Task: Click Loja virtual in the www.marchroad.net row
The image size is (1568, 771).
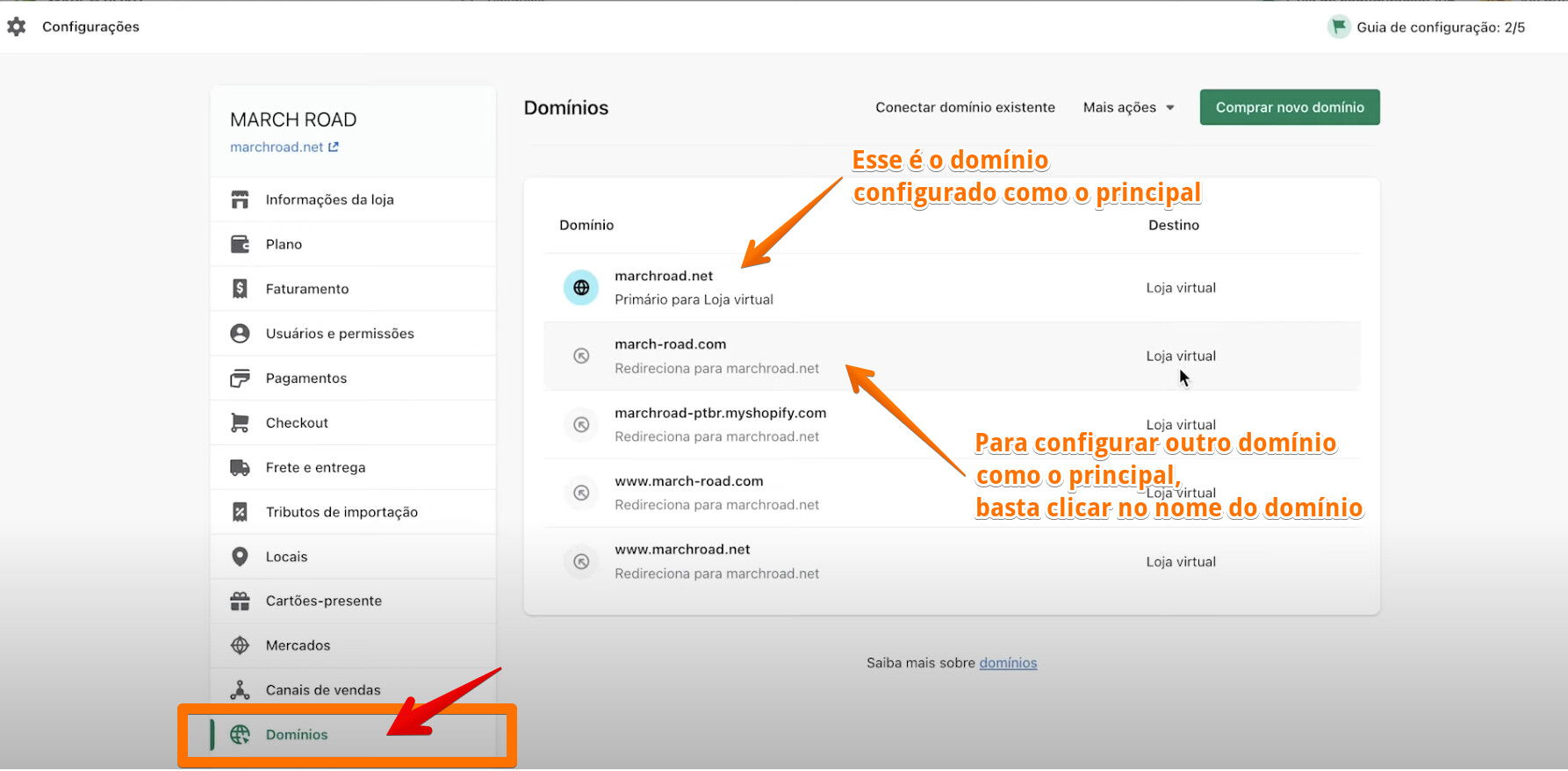Action: click(x=1181, y=562)
